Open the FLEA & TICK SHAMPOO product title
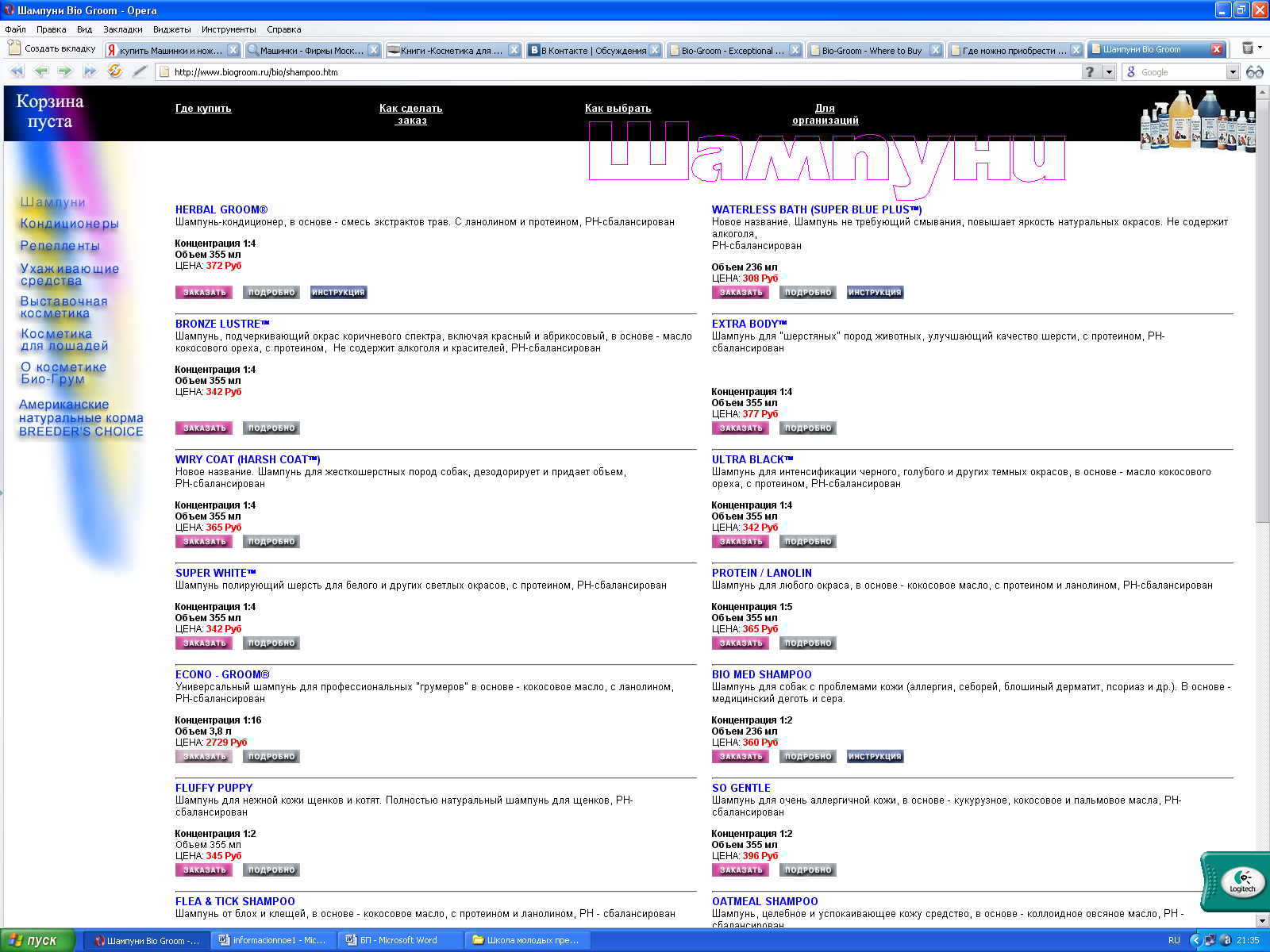The image size is (1270, 952). click(x=235, y=901)
